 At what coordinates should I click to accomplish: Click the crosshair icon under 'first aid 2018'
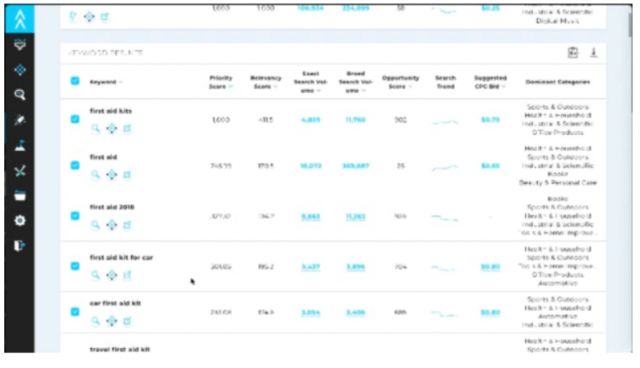(x=111, y=225)
